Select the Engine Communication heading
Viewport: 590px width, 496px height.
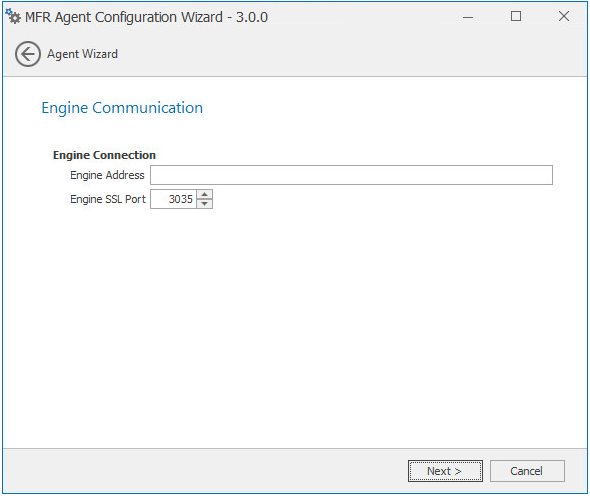tap(122, 108)
